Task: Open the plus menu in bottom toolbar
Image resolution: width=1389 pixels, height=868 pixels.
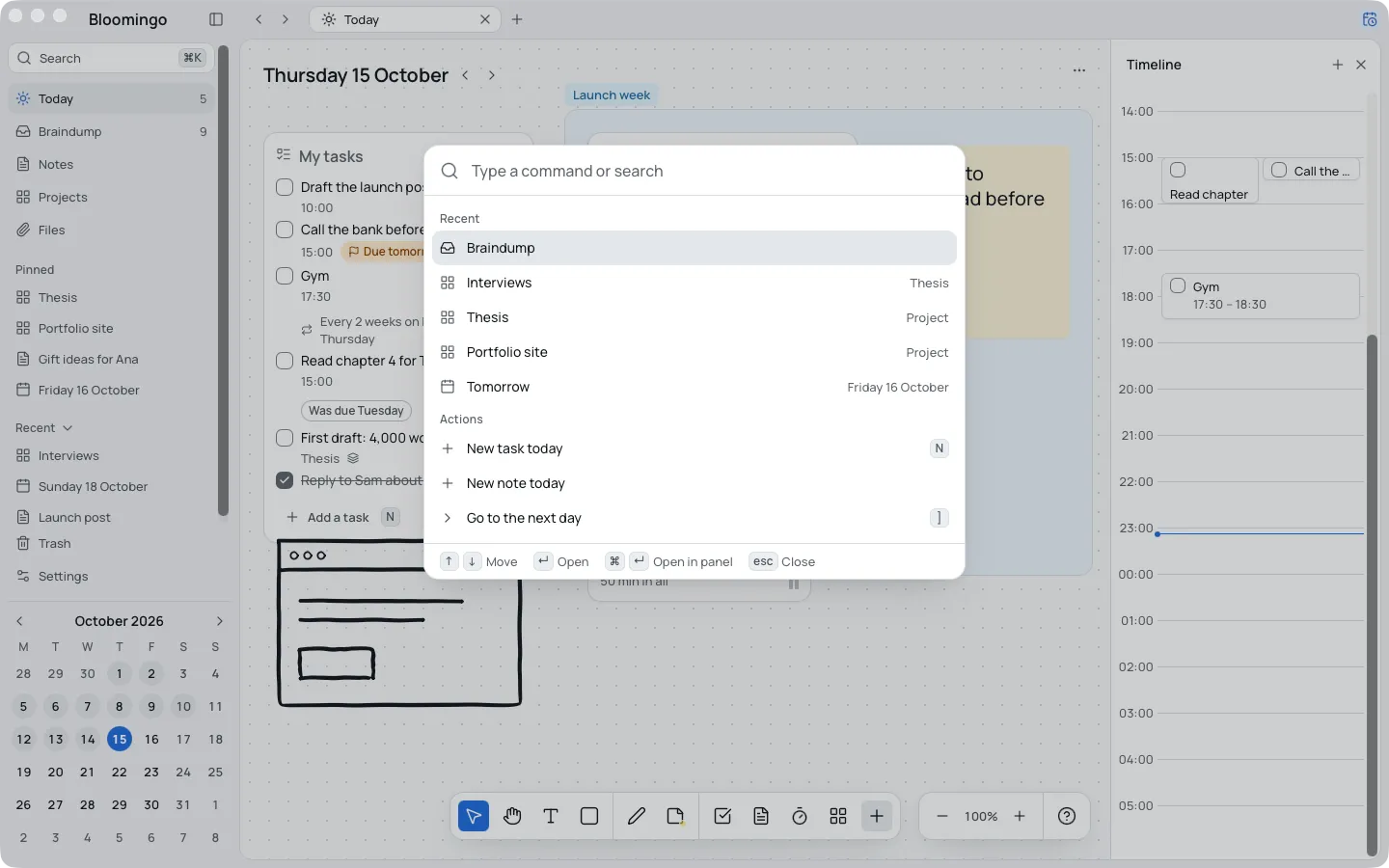Action: coord(877,816)
